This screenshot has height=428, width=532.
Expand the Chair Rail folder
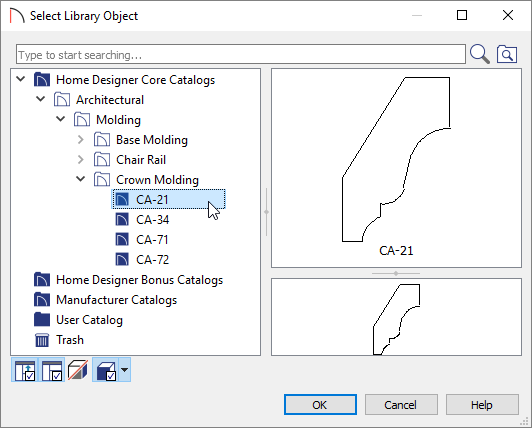click(80, 160)
